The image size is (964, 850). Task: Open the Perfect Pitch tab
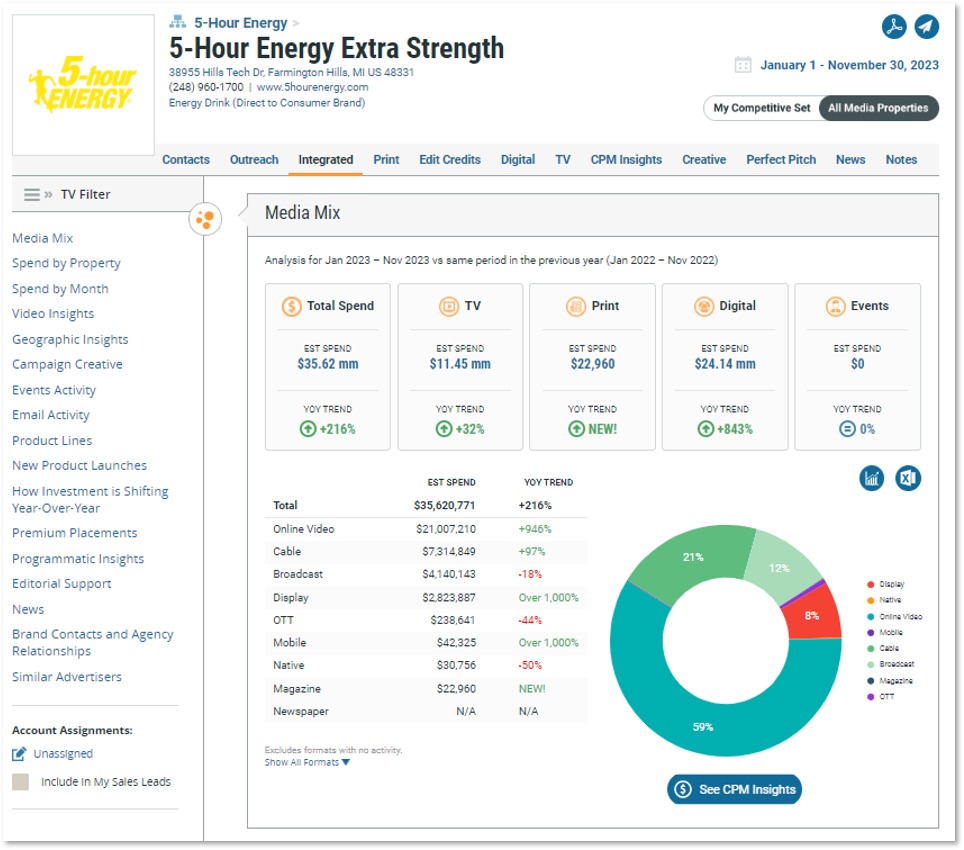click(x=781, y=160)
